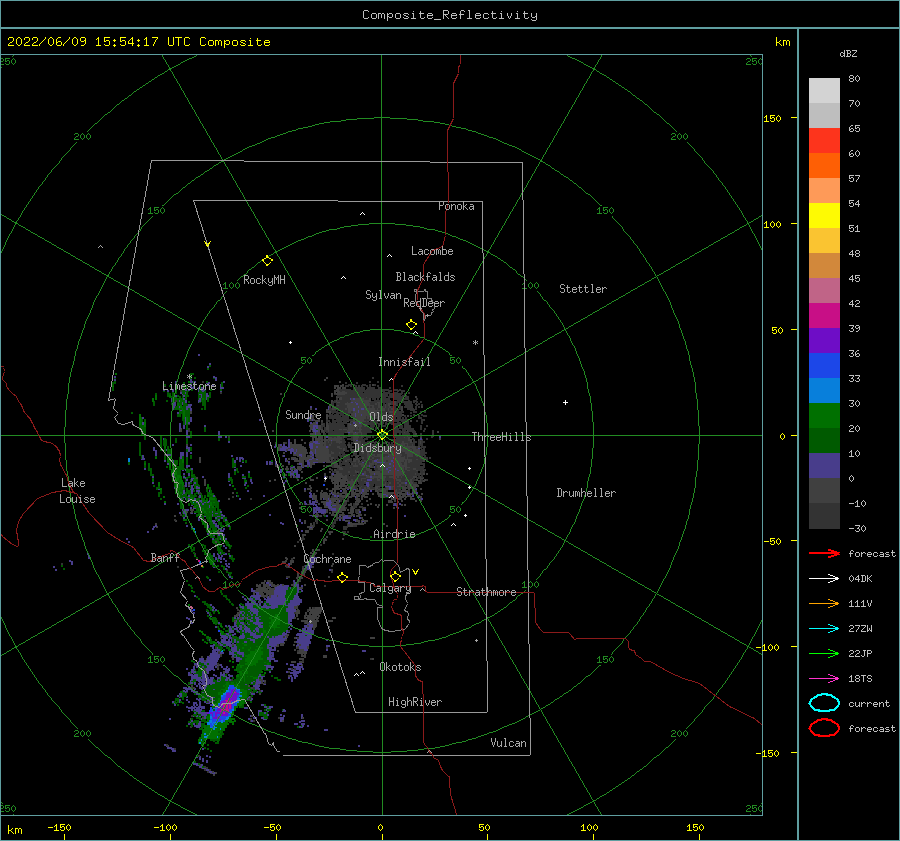Click the slate-purple swatch between 10 and 0

coord(824,466)
